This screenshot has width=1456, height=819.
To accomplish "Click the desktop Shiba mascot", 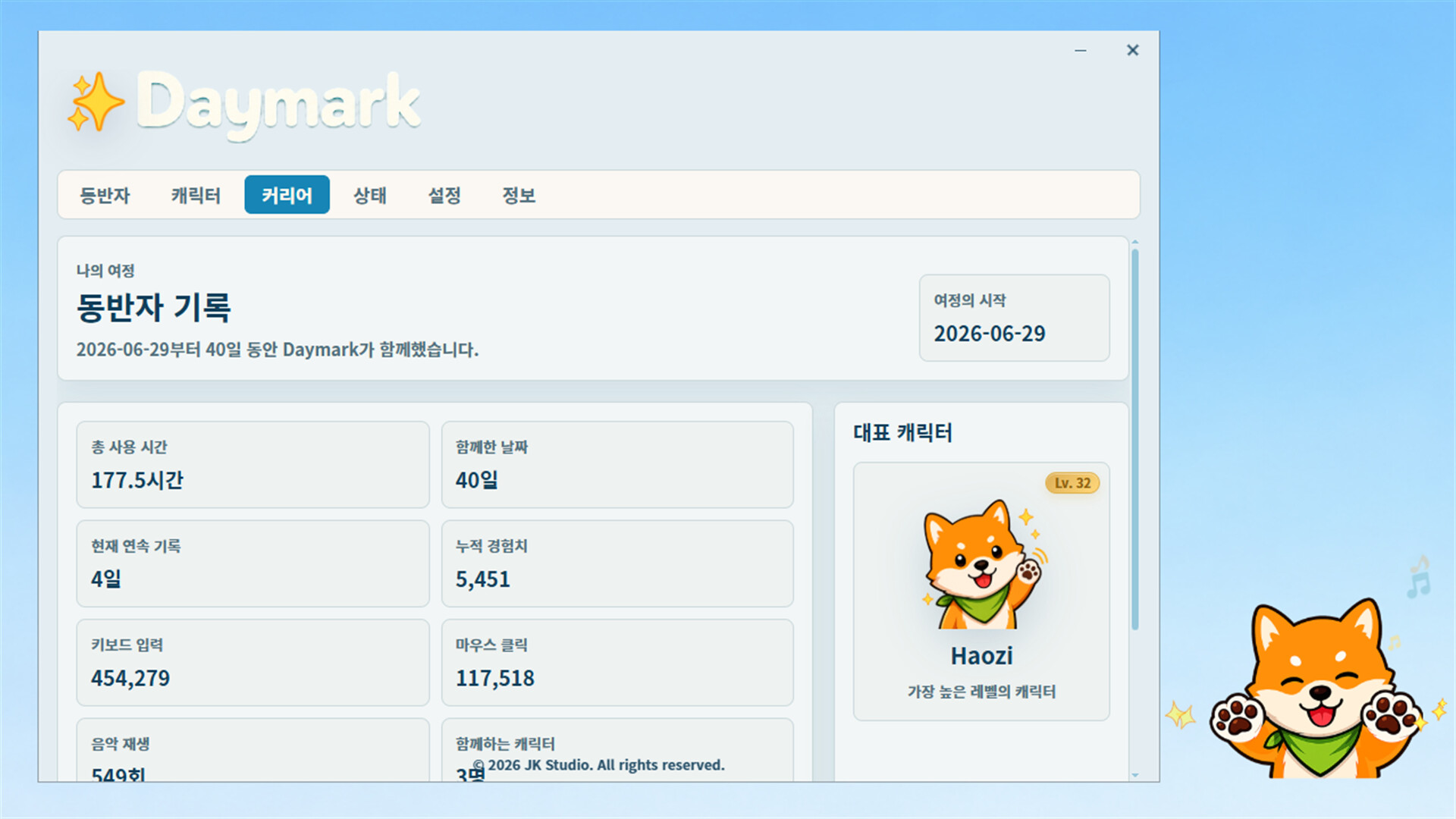I will click(x=1318, y=689).
